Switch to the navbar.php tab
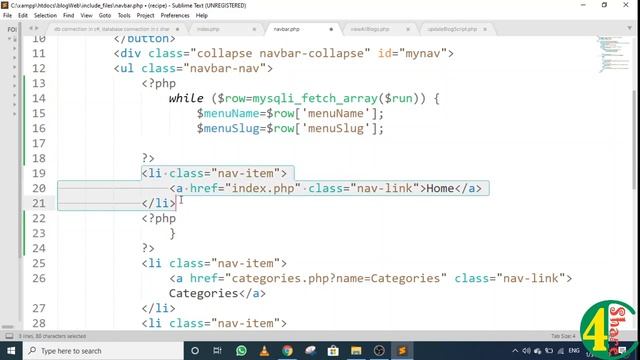Viewport: 640px width, 360px height. [x=287, y=29]
